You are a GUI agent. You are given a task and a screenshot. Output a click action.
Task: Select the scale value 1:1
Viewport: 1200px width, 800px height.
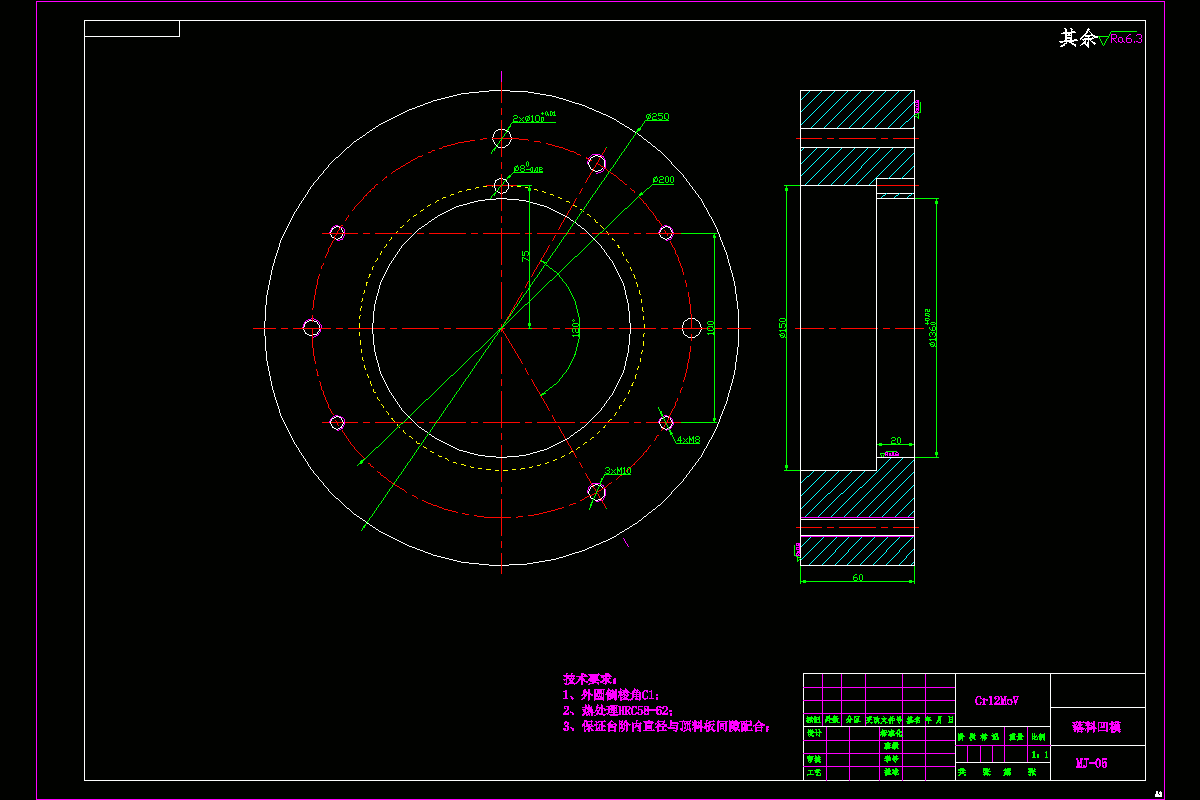(x=1040, y=755)
